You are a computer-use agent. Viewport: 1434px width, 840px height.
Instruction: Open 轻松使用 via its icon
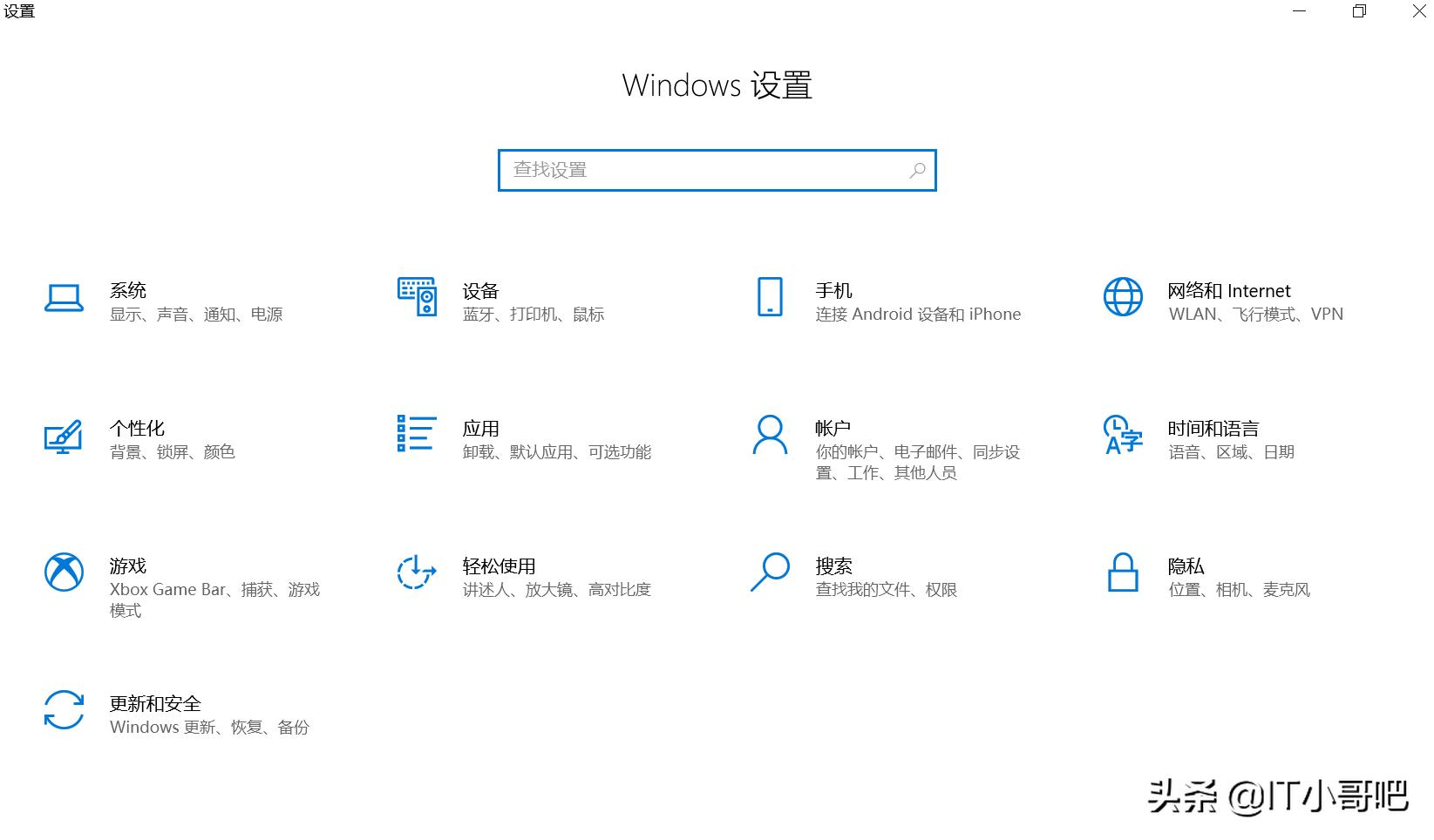click(x=415, y=573)
